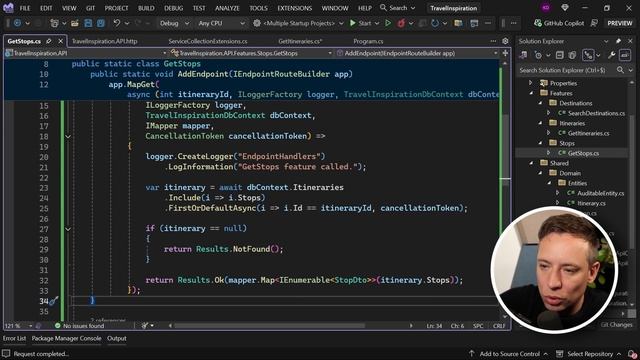The width and height of the screenshot is (640, 360).
Task: Click Select Repository in status bar
Action: pyautogui.click(x=589, y=354)
